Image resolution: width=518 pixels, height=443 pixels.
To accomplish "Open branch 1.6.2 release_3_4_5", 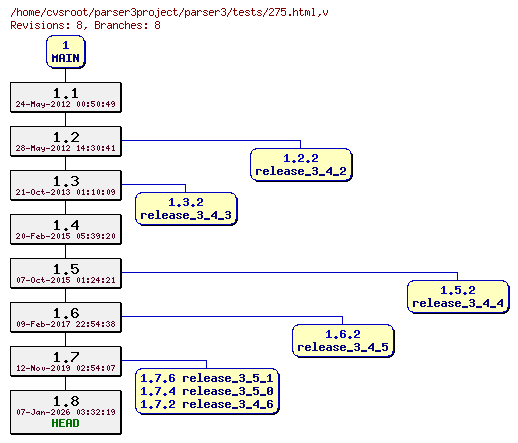I will click(343, 341).
